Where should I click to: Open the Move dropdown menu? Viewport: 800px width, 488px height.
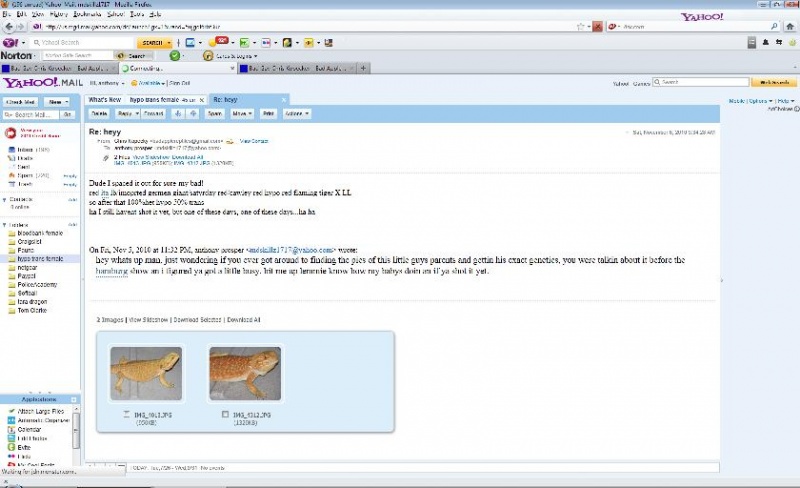tap(242, 114)
